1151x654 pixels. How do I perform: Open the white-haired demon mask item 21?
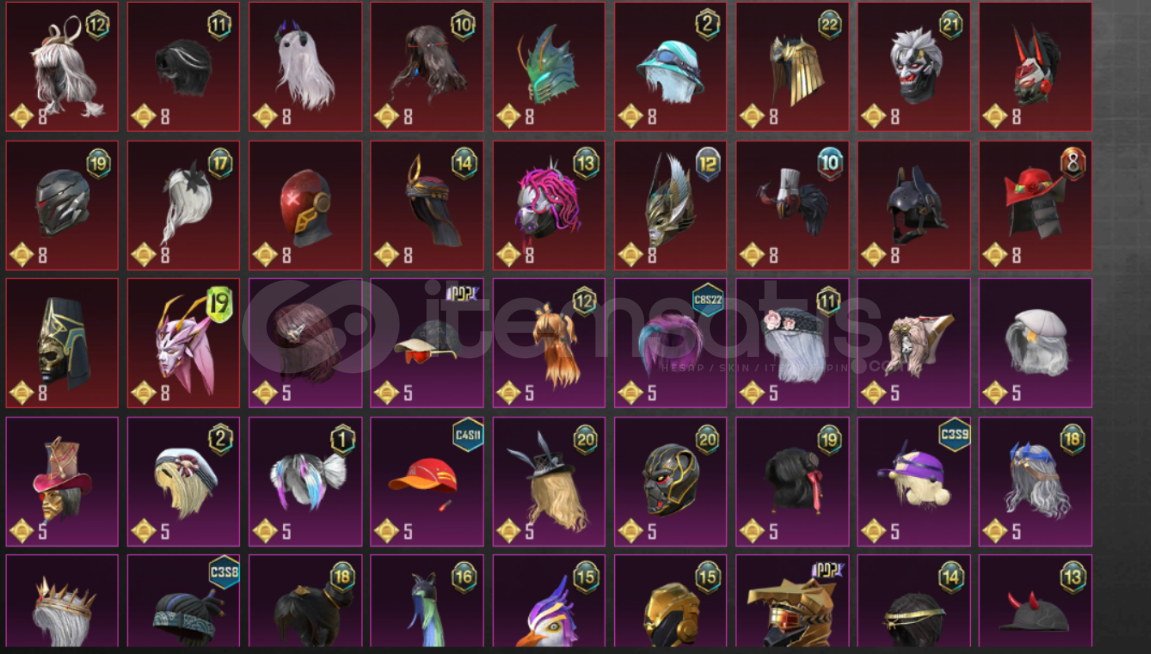[x=914, y=67]
